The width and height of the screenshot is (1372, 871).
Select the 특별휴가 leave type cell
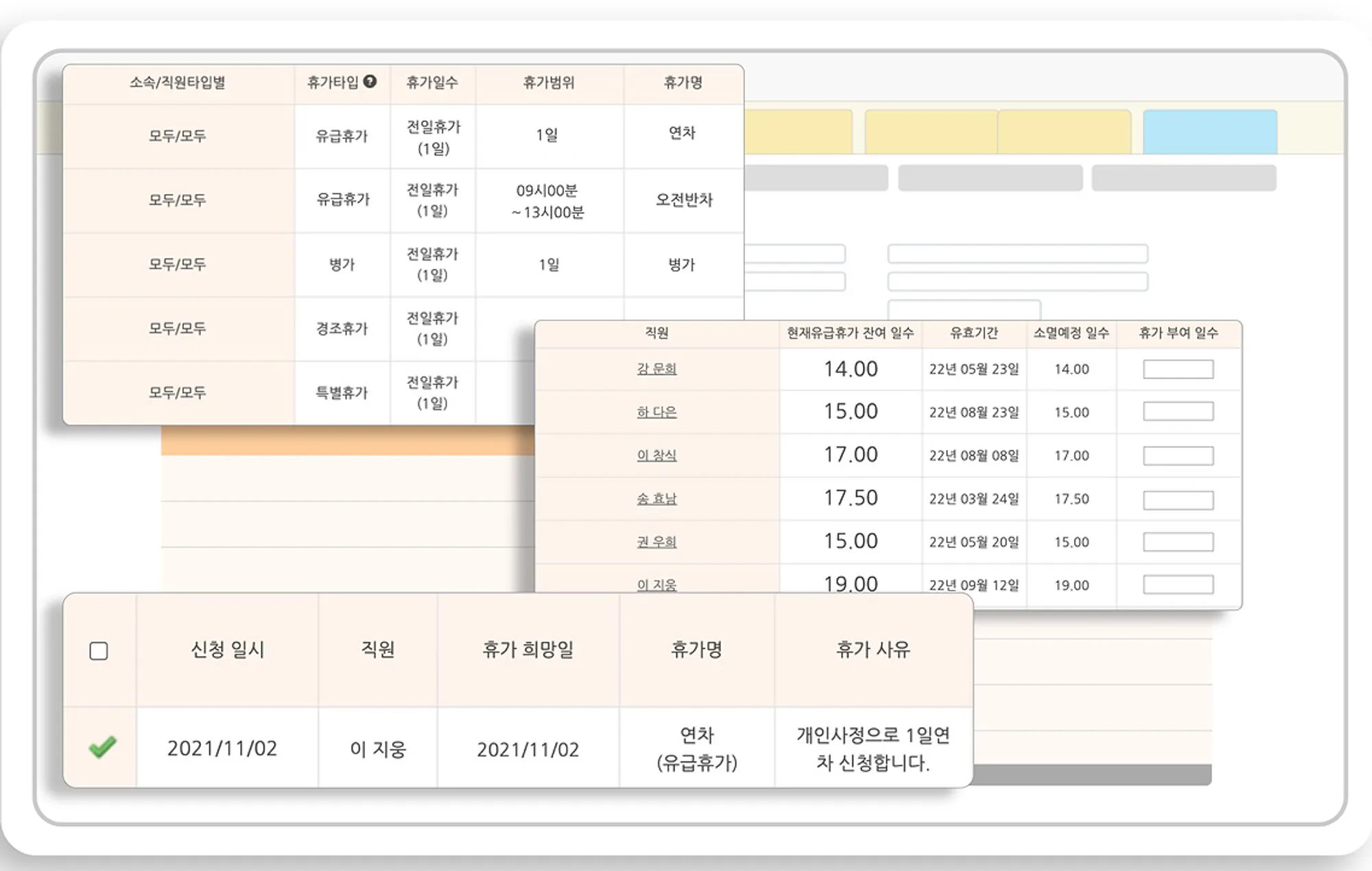(x=342, y=393)
